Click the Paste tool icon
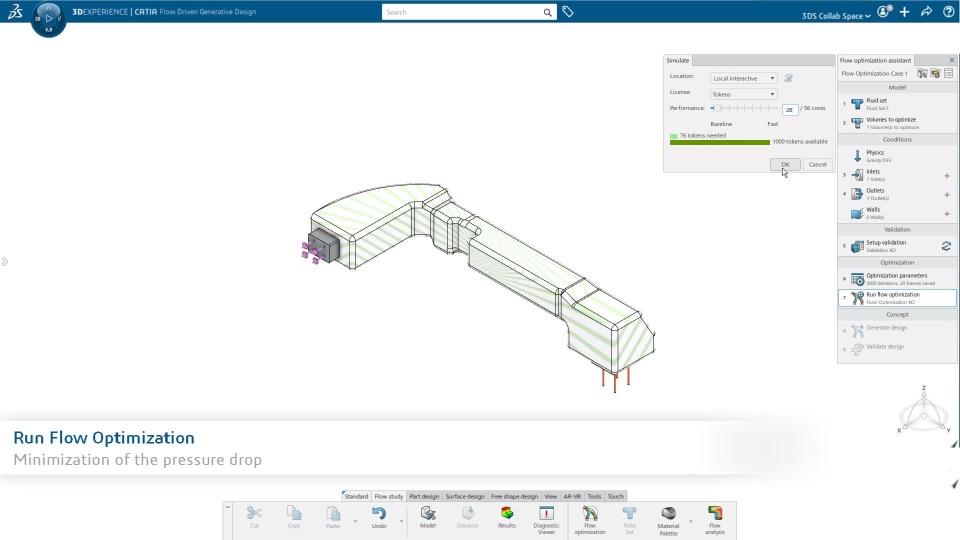This screenshot has height=540, width=960. (332, 517)
